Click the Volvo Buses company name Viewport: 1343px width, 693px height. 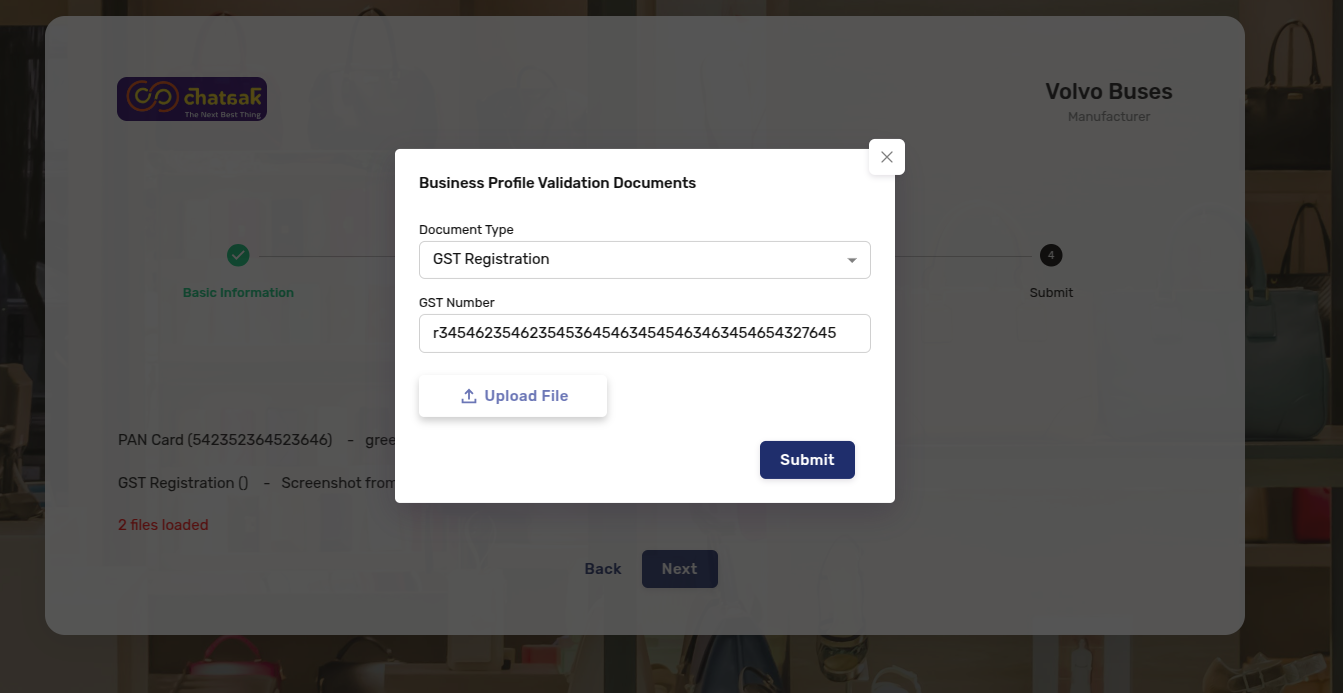click(1109, 92)
